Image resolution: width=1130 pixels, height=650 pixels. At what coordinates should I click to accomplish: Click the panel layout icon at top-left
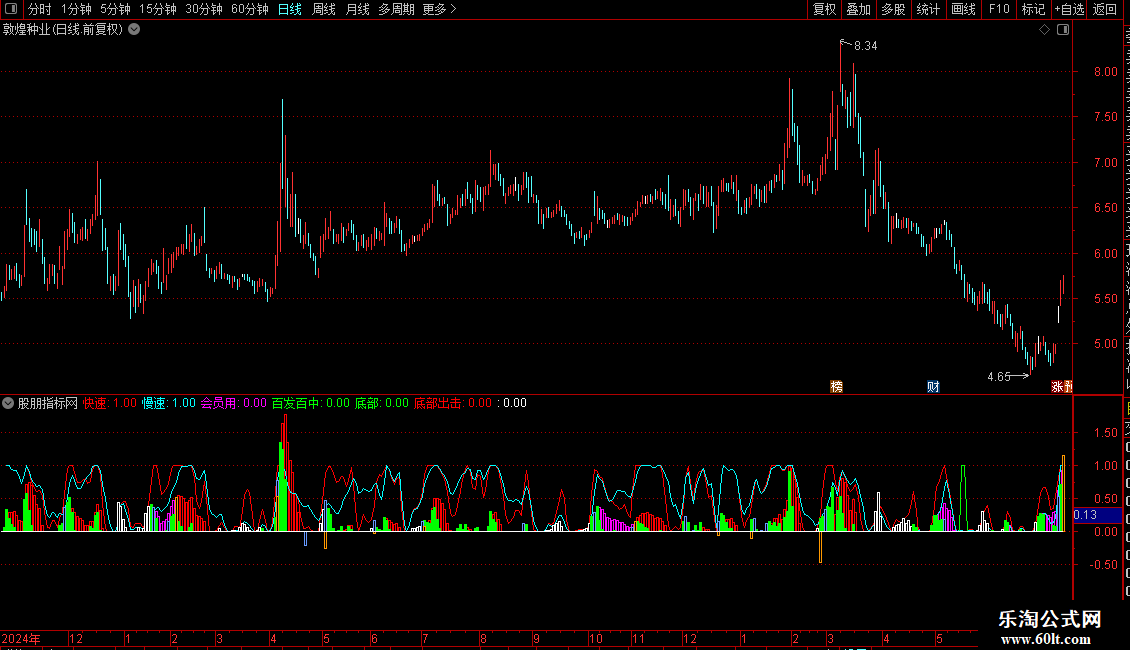point(11,9)
